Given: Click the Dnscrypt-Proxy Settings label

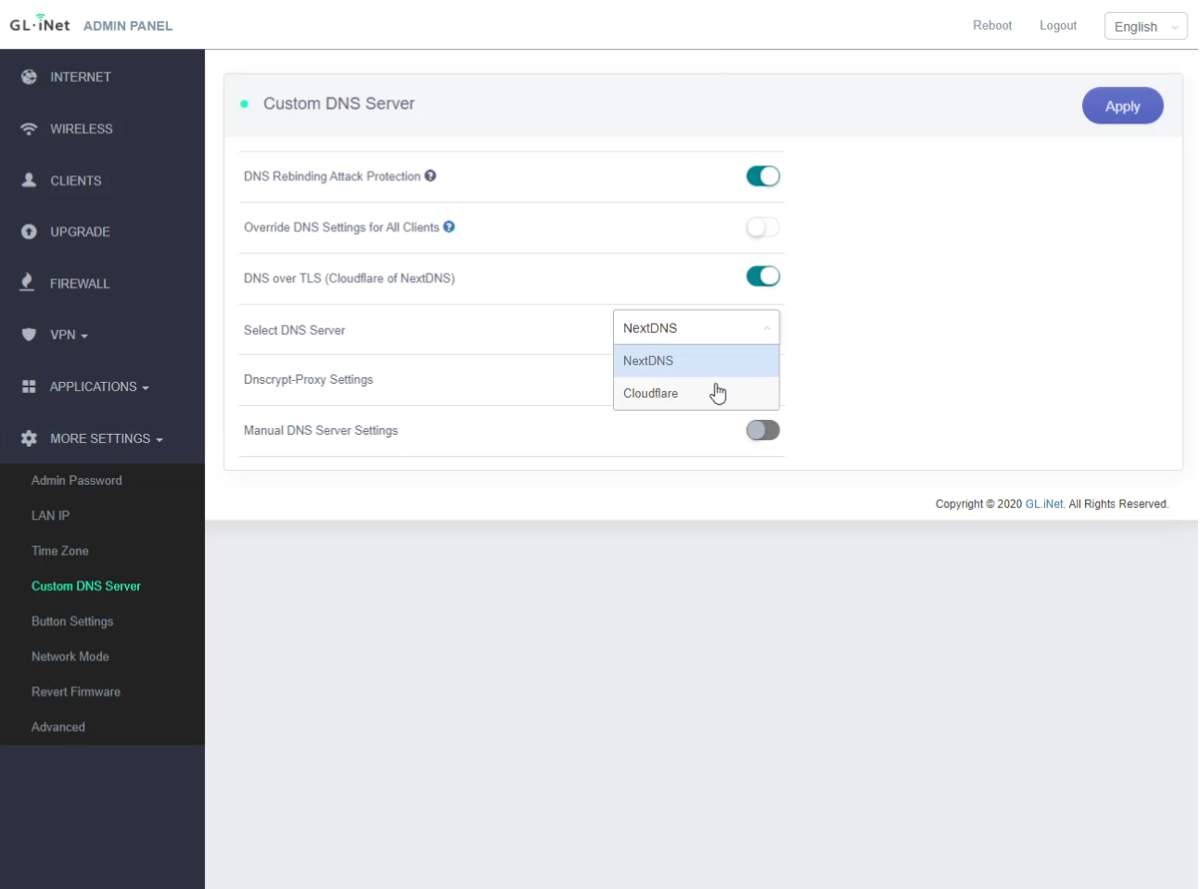Looking at the screenshot, I should click(x=308, y=380).
